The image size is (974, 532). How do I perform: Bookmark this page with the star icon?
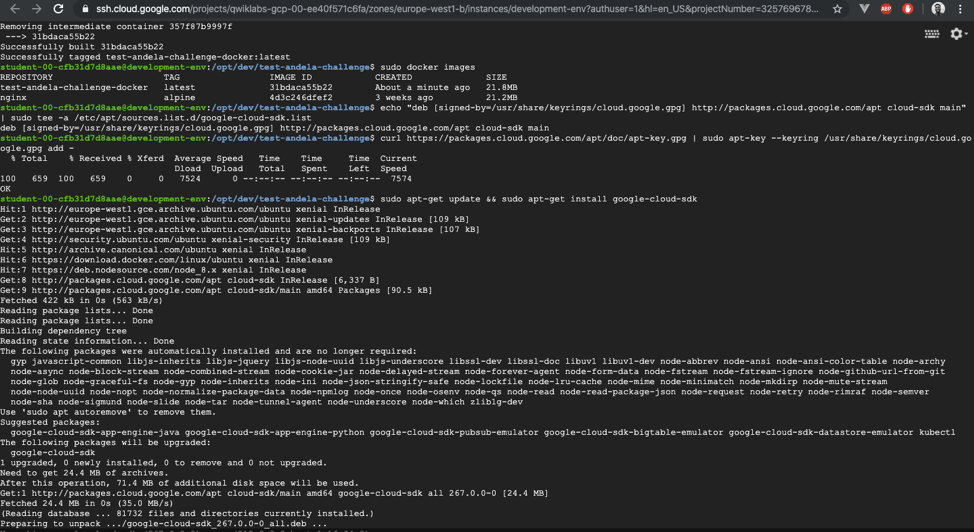pyautogui.click(x=837, y=9)
